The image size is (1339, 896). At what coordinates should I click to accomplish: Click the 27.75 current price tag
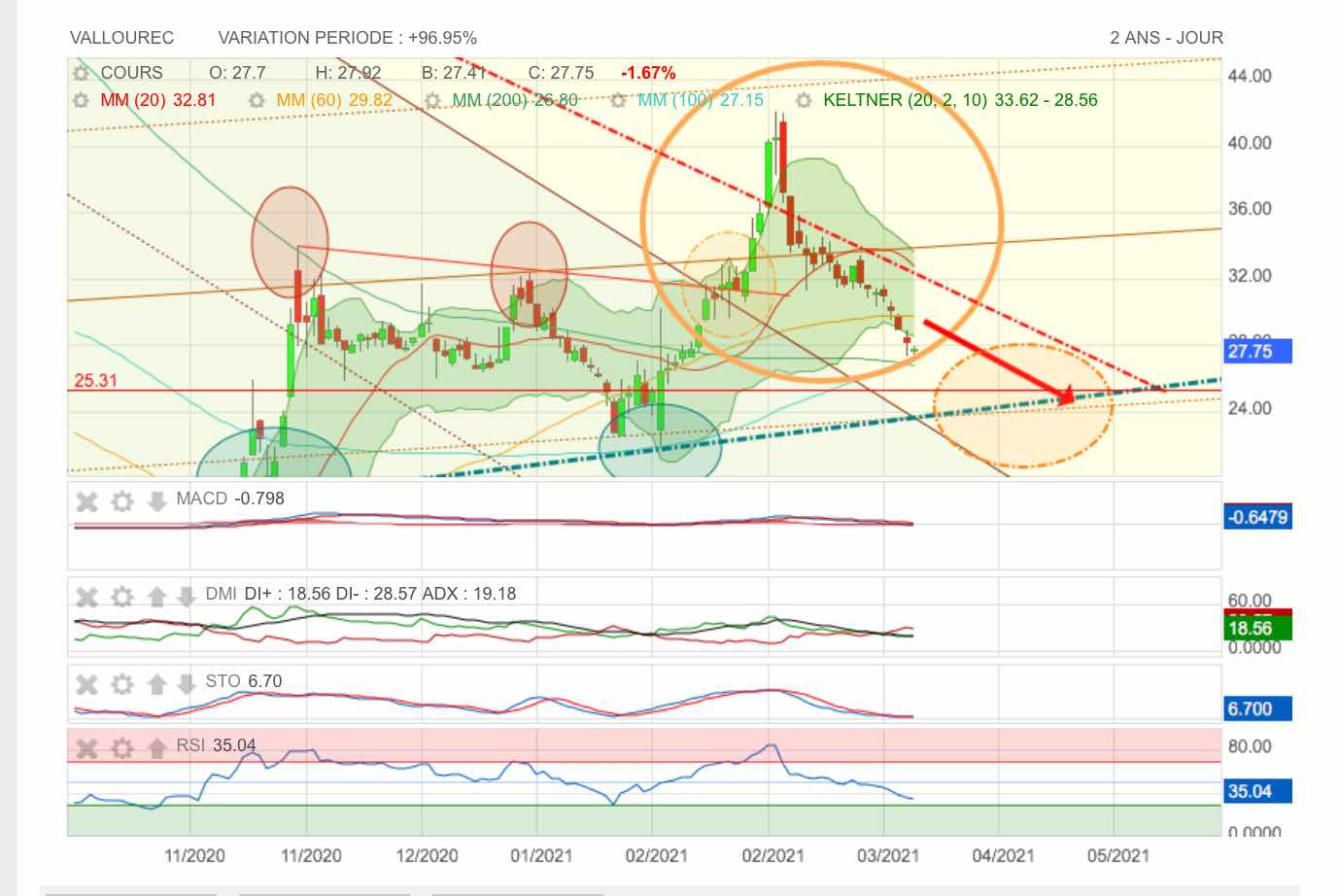point(1257,351)
